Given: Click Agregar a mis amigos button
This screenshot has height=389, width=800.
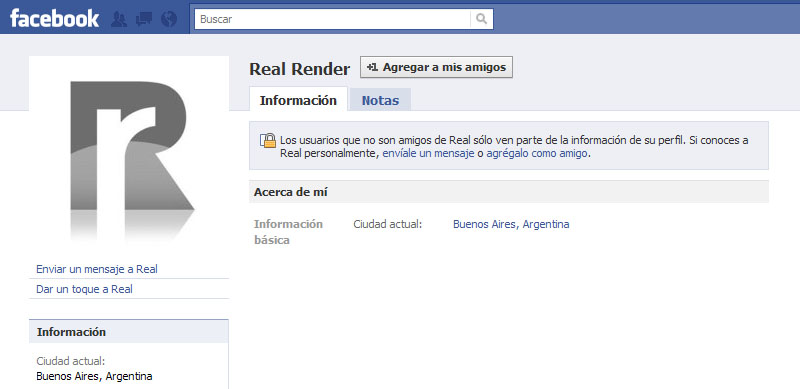Looking at the screenshot, I should coord(436,67).
